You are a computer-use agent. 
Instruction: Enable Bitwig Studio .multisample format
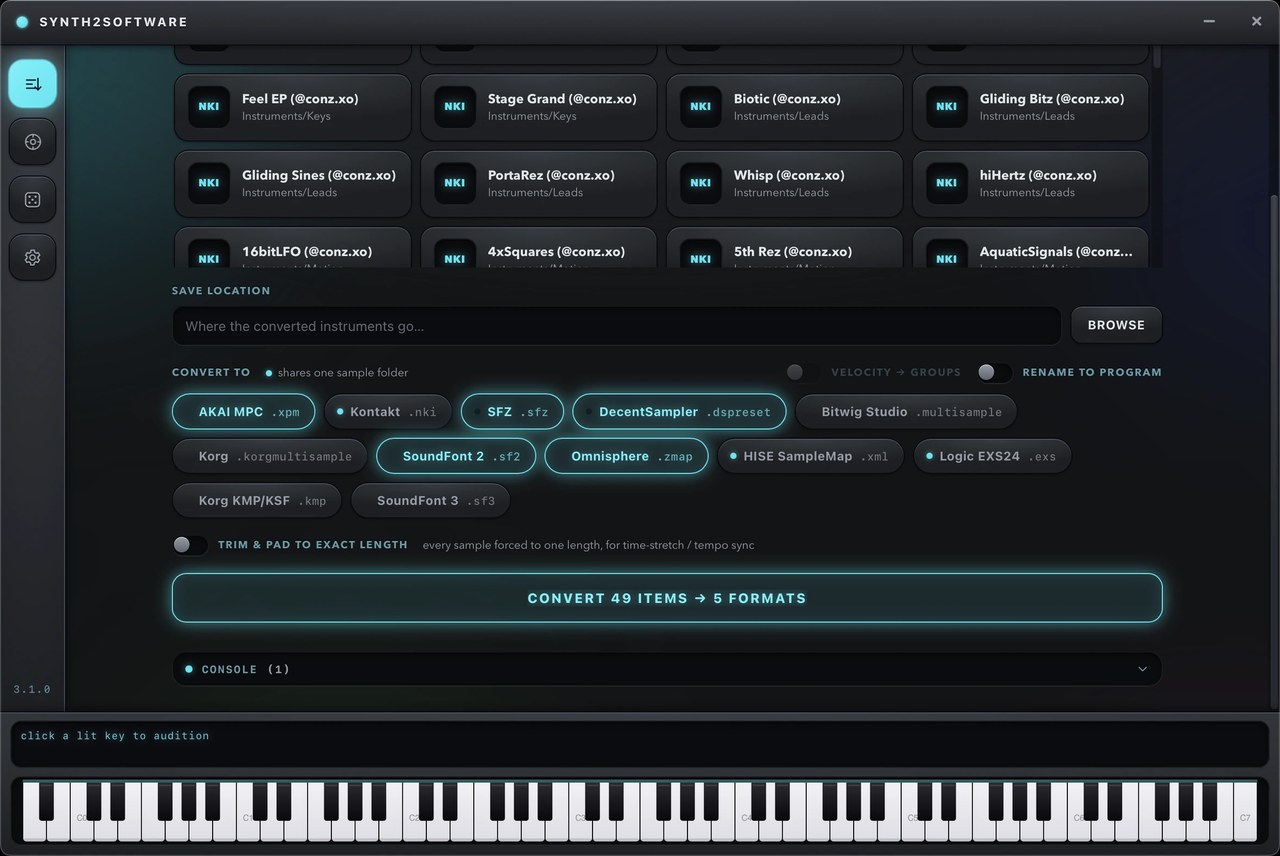coord(906,412)
